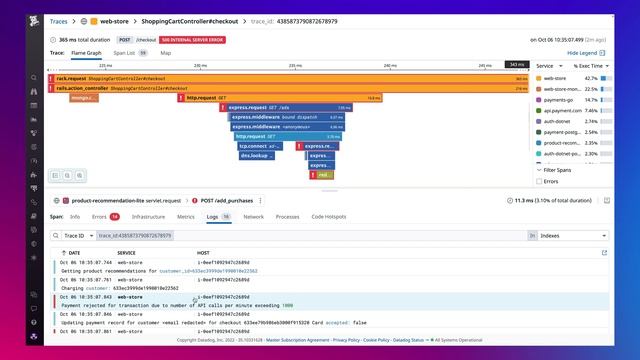Click error icon on the rack.request span

pyautogui.click(x=51, y=78)
